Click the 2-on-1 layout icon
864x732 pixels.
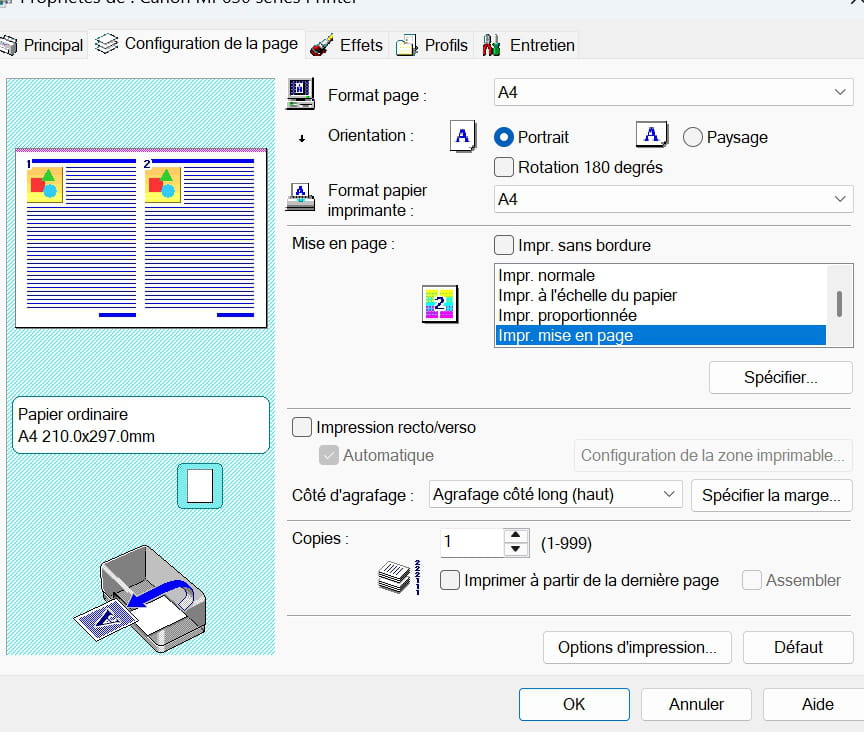(440, 304)
